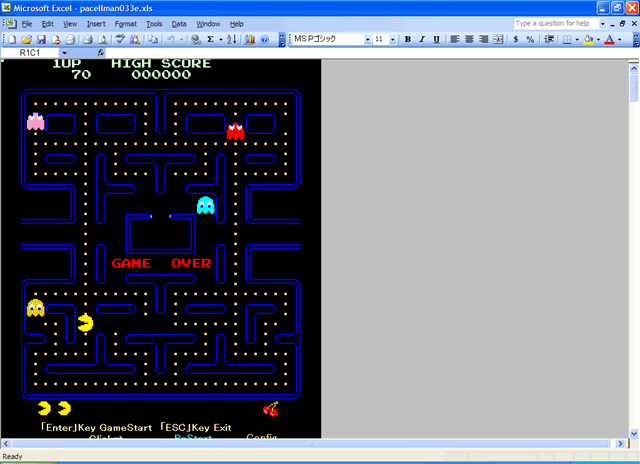Open the Data menu

coord(179,23)
